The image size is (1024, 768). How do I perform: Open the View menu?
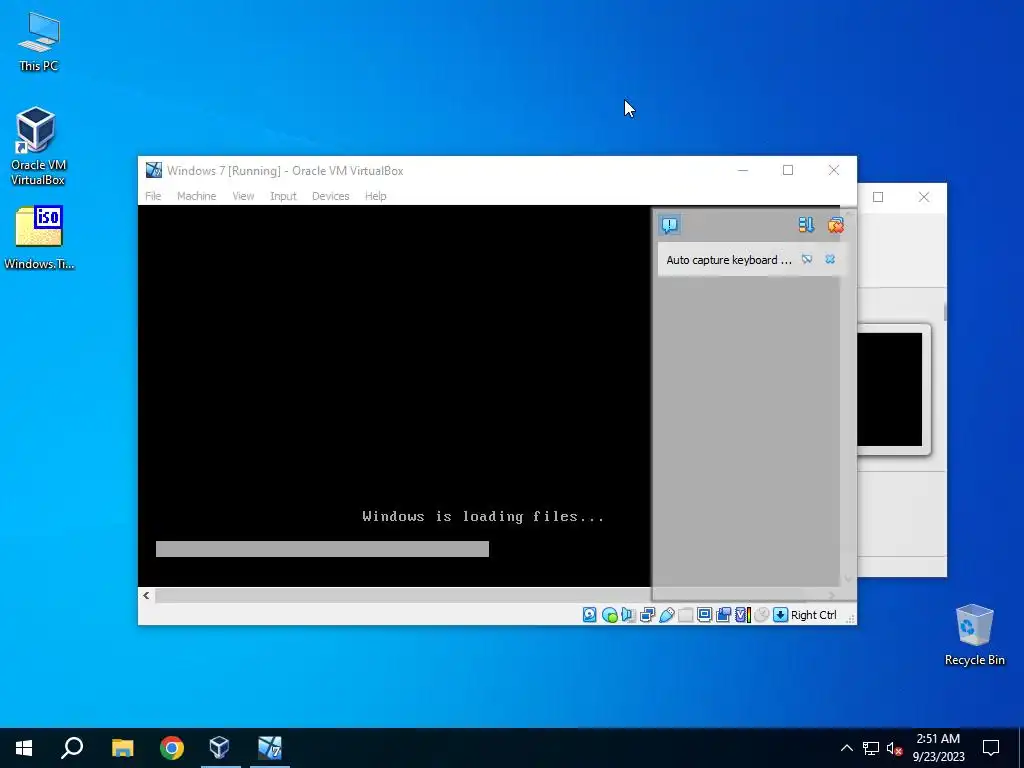tap(243, 196)
